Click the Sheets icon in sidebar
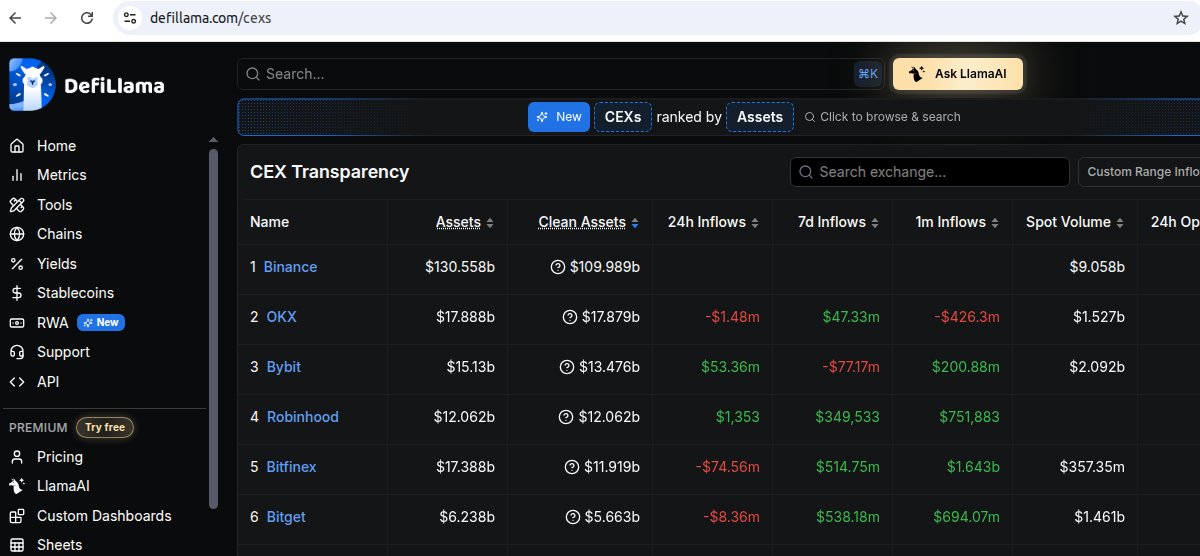The width and height of the screenshot is (1200, 556). pos(17,545)
